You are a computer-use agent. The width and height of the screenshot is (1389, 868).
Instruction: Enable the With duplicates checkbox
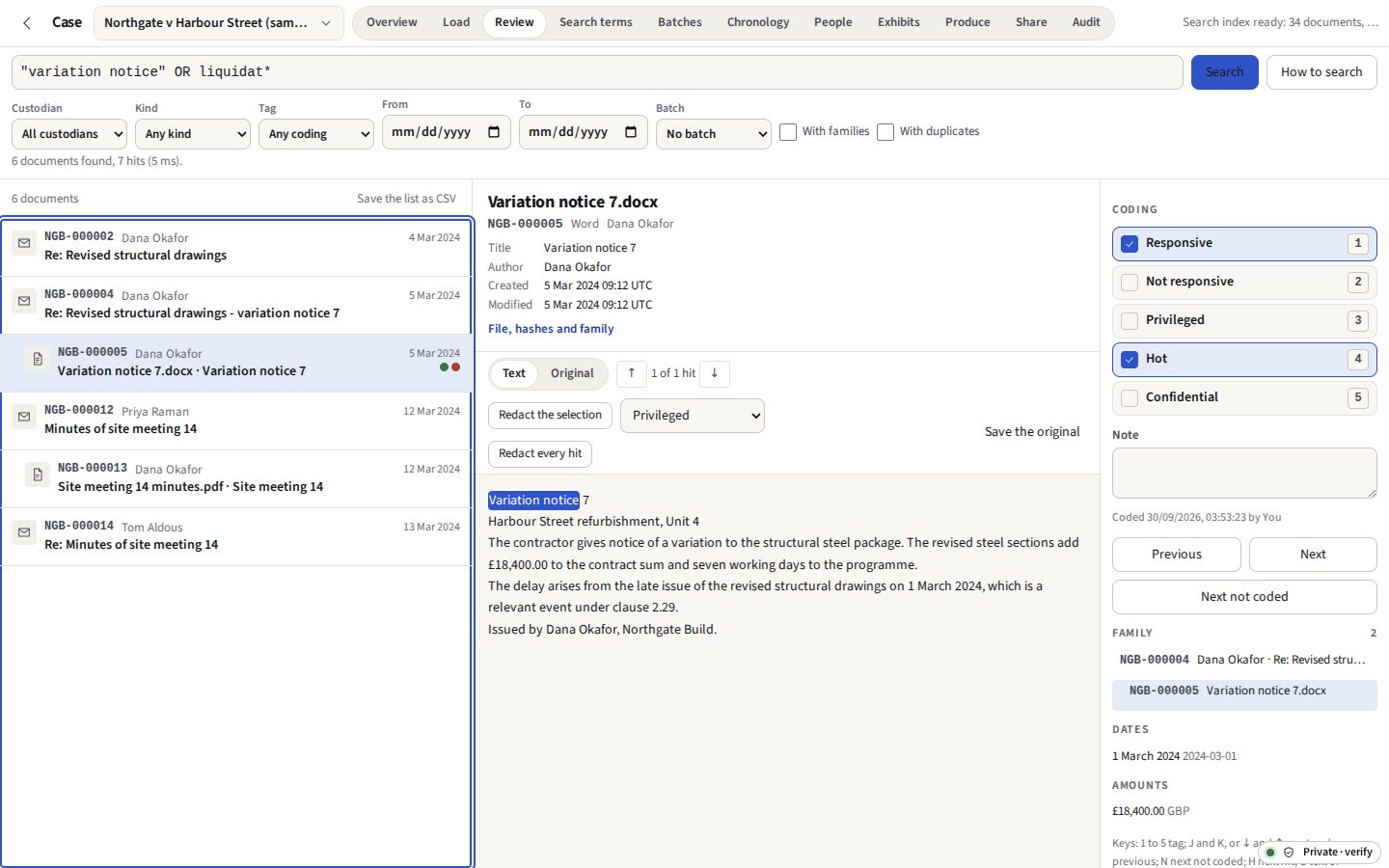885,132
